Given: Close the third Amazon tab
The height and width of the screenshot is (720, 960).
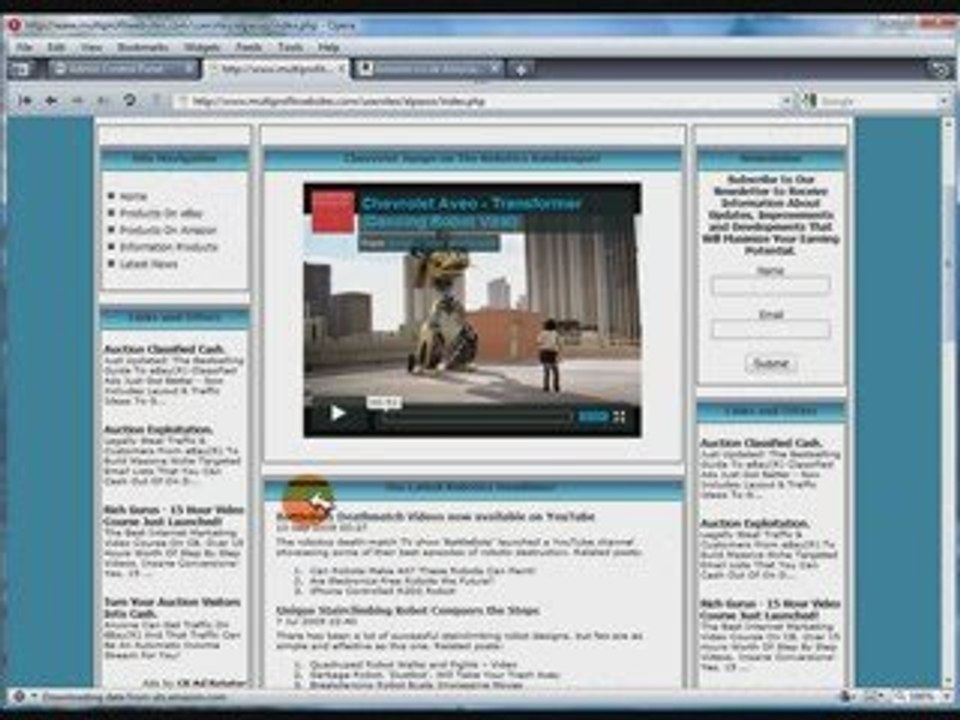Looking at the screenshot, I should 495,68.
